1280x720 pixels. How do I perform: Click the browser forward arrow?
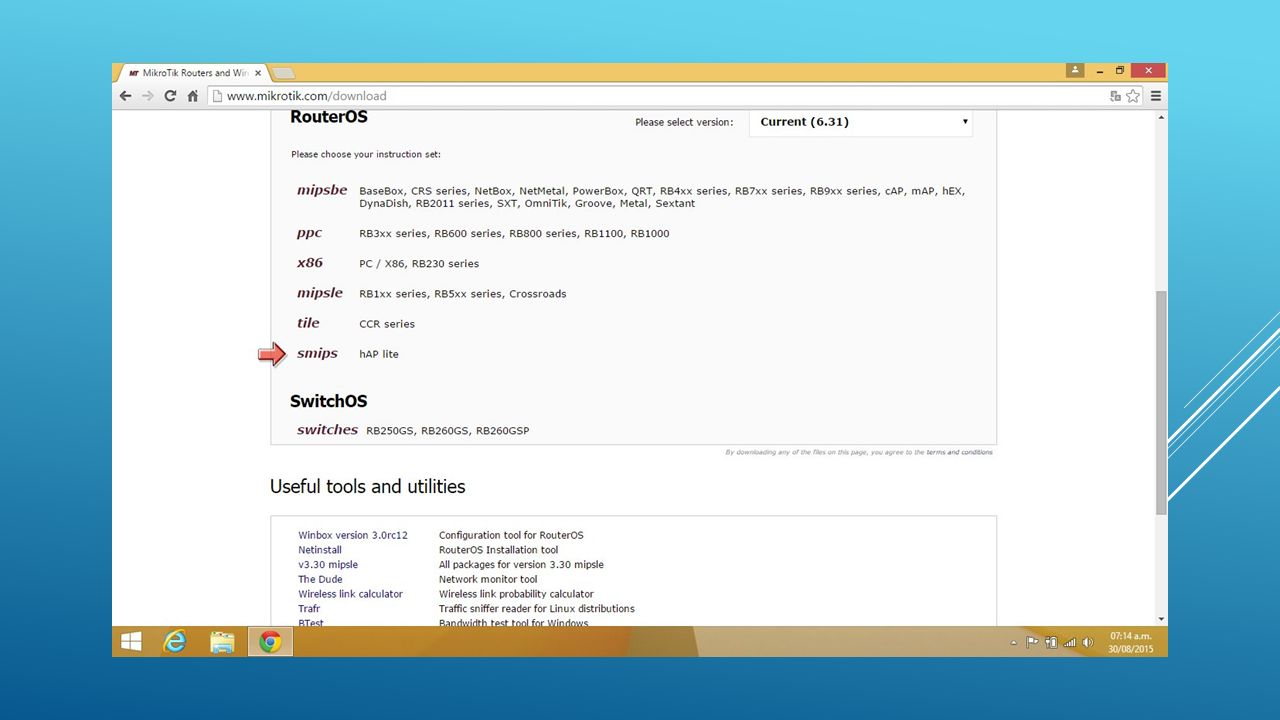point(147,96)
